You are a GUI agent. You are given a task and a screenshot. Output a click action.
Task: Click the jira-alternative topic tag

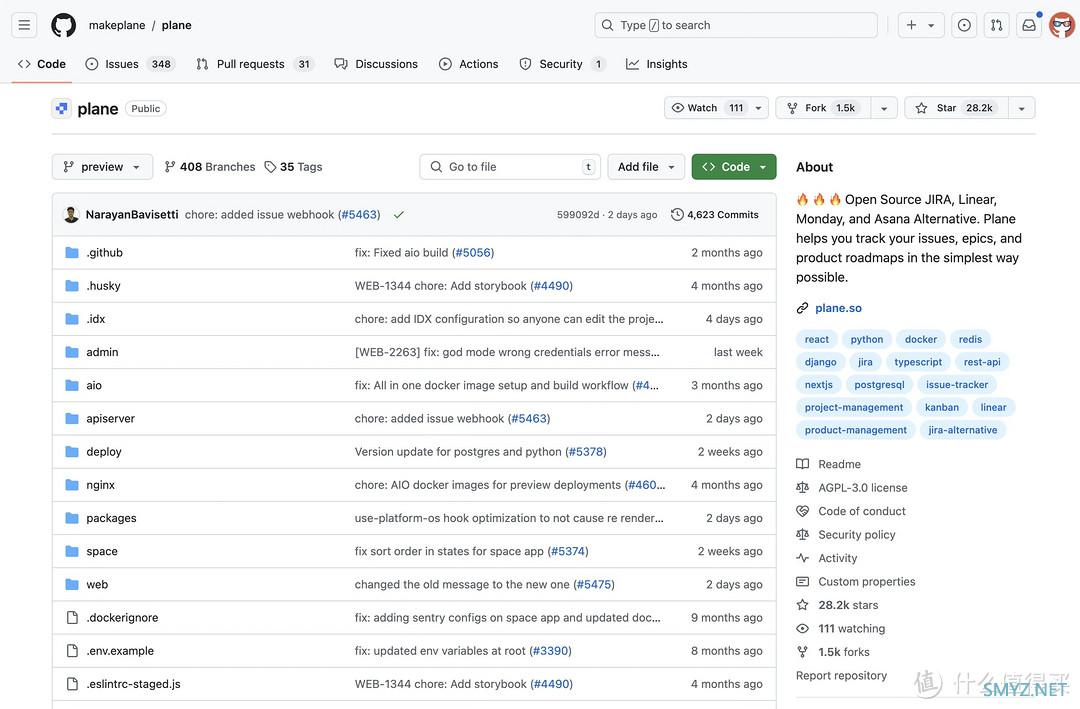click(963, 430)
